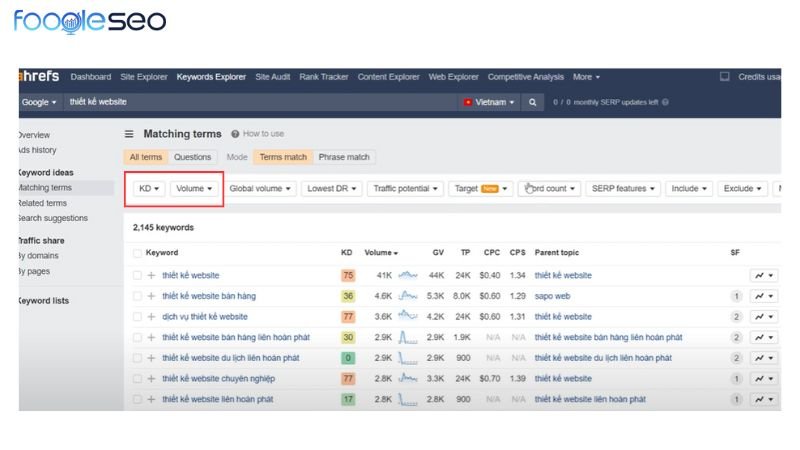
Task: Add dịch vụ thiết kế website with plus
Action: coord(151,317)
